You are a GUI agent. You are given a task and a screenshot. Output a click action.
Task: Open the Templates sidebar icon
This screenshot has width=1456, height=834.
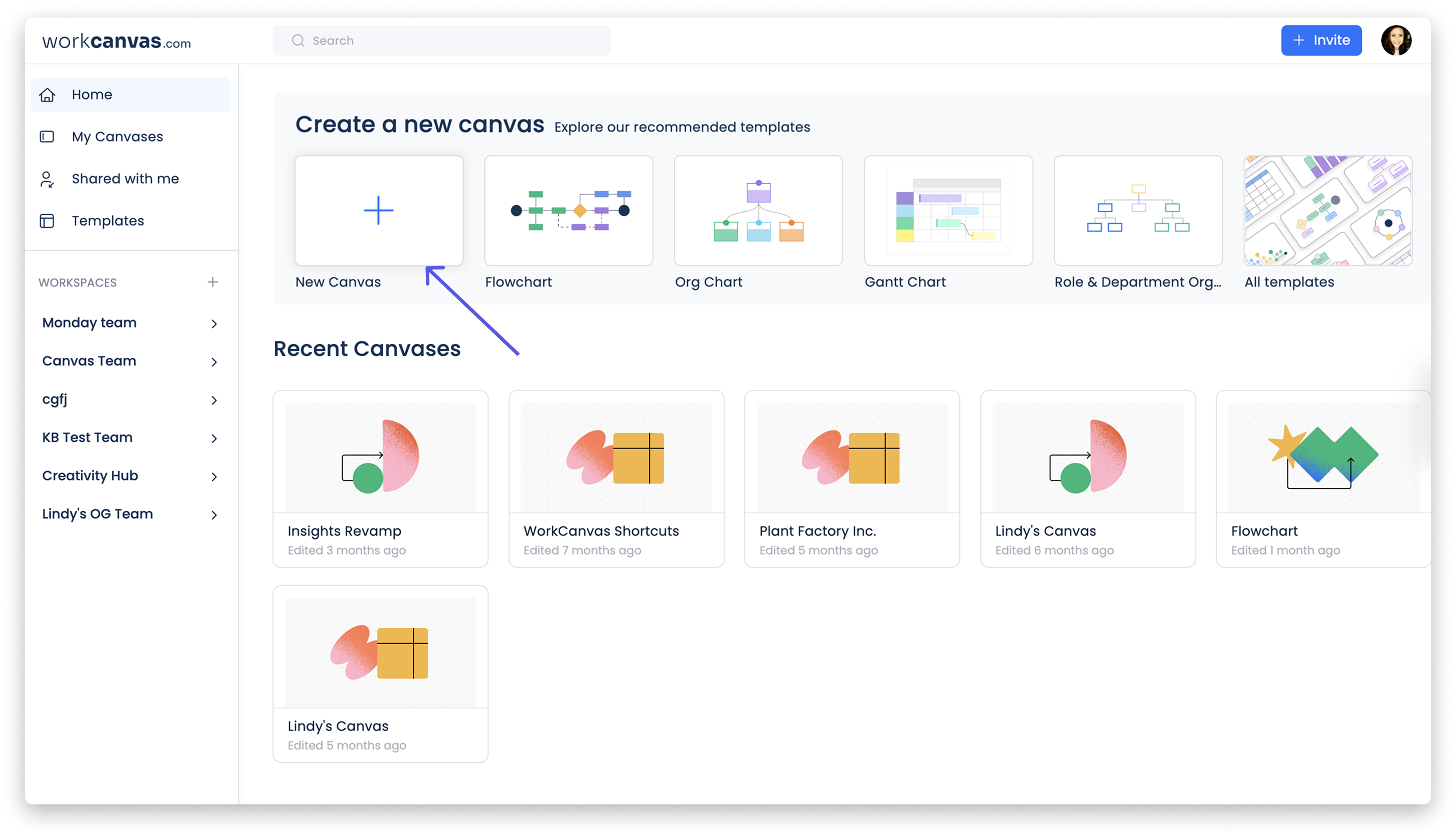tap(48, 220)
